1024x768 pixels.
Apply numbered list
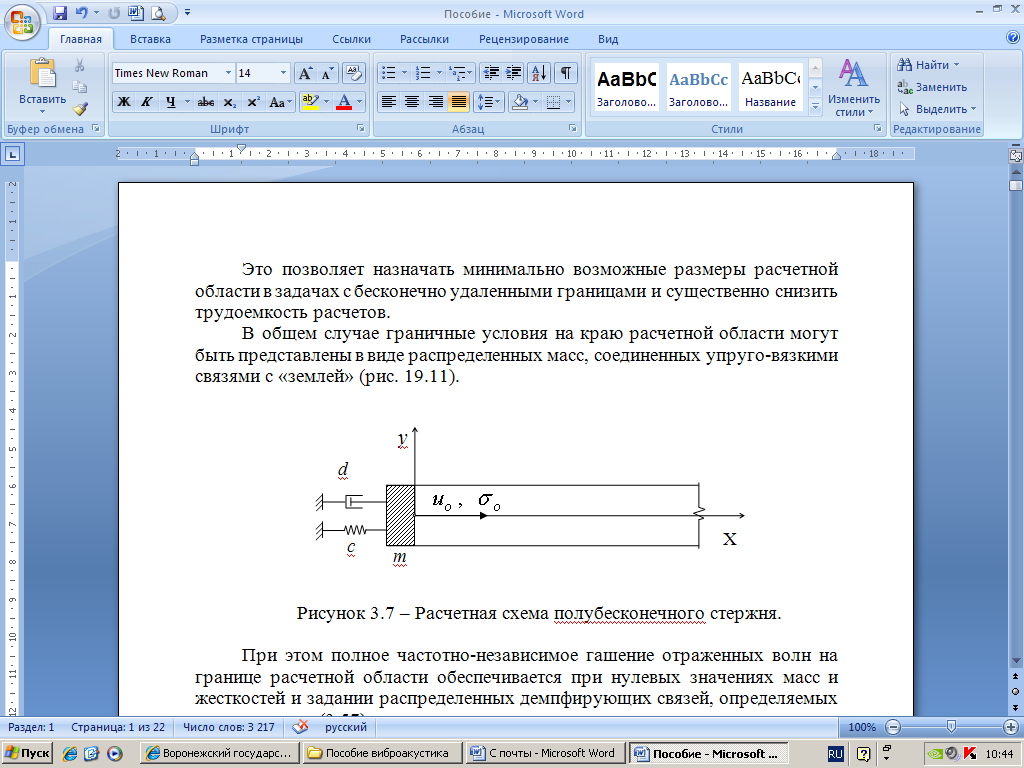[423, 72]
